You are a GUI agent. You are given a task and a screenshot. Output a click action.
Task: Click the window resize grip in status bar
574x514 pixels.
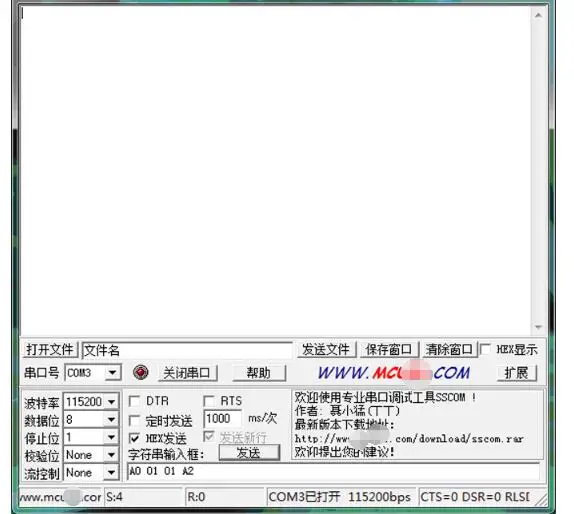click(540, 499)
